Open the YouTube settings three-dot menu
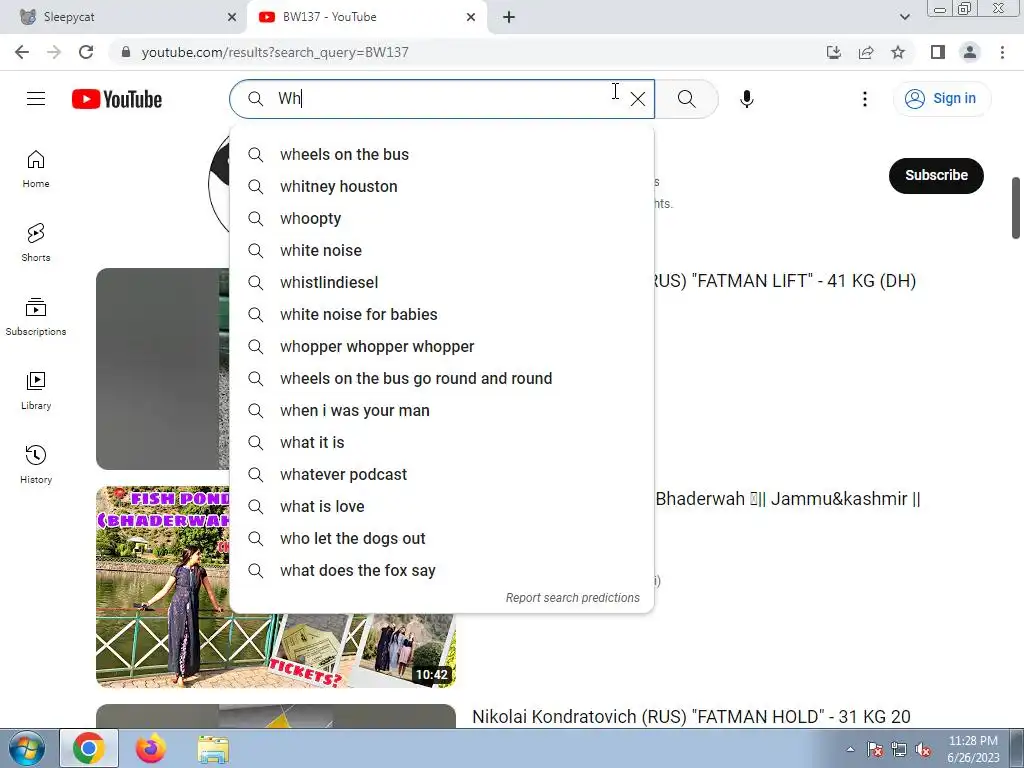Viewport: 1024px width, 768px height. (865, 99)
